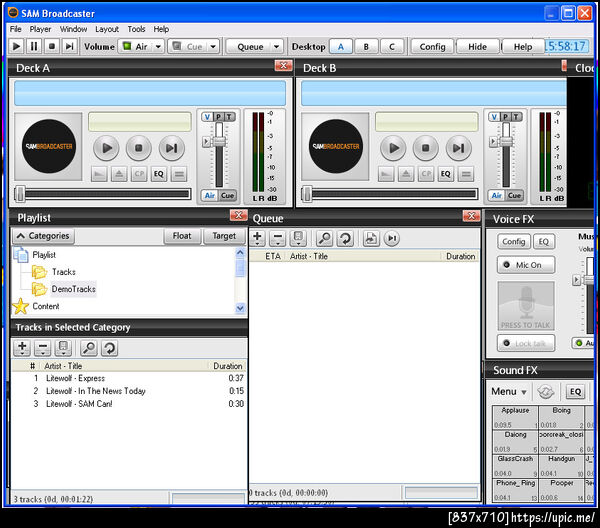Switch to Desktop B

[x=366, y=47]
